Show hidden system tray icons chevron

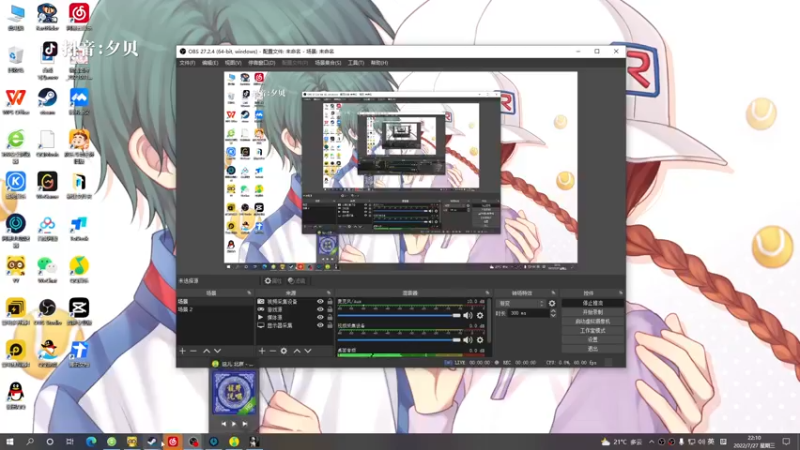pos(652,442)
